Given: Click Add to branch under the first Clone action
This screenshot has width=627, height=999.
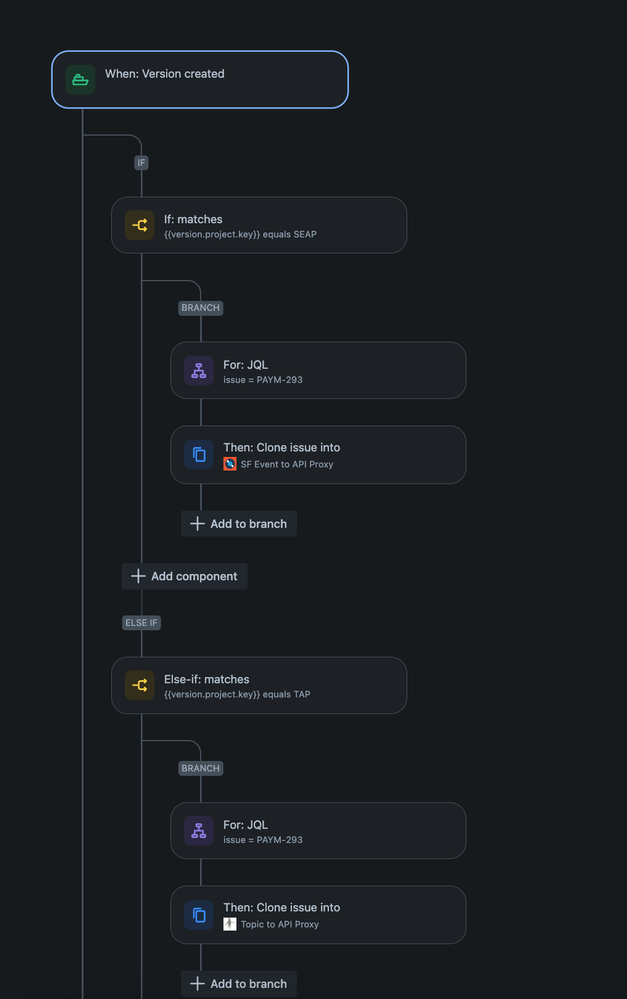Looking at the screenshot, I should (x=238, y=523).
